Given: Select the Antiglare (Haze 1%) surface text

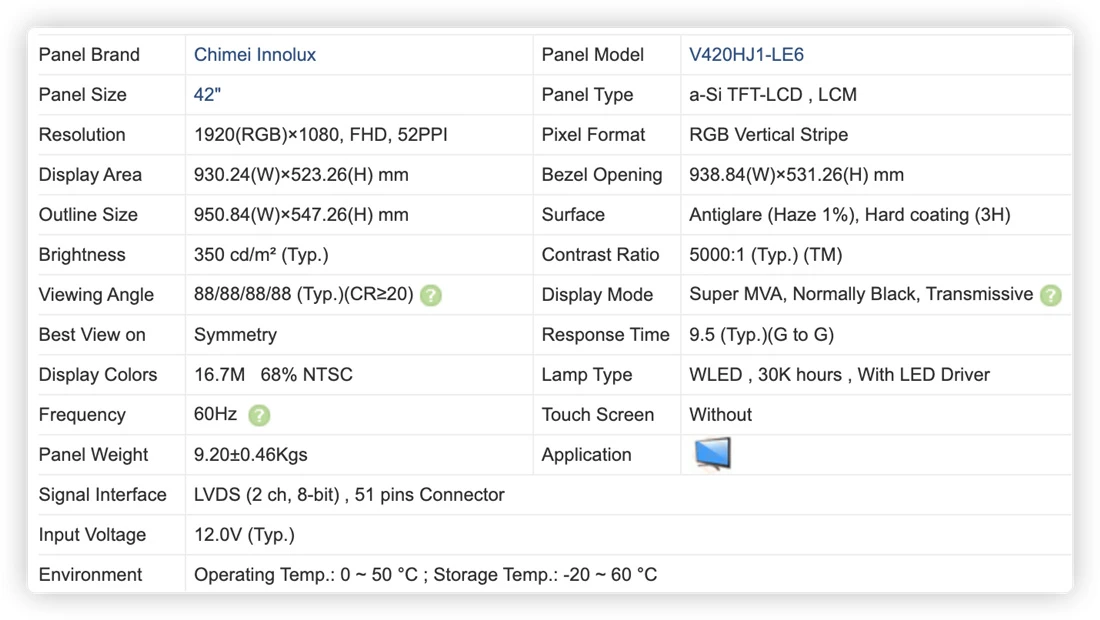Looking at the screenshot, I should (850, 215).
